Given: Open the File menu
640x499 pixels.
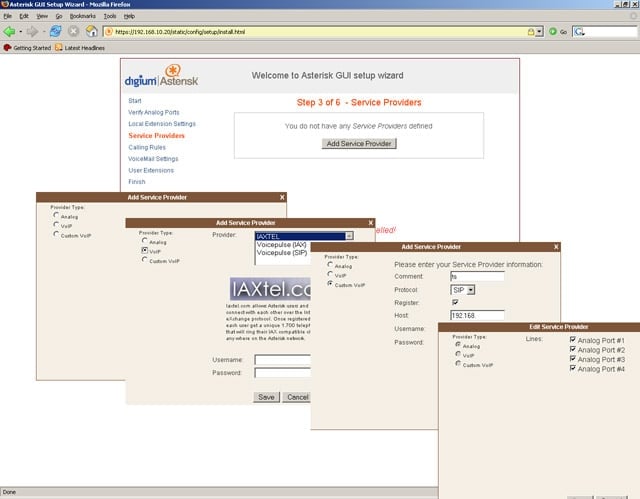Looking at the screenshot, I should point(8,16).
